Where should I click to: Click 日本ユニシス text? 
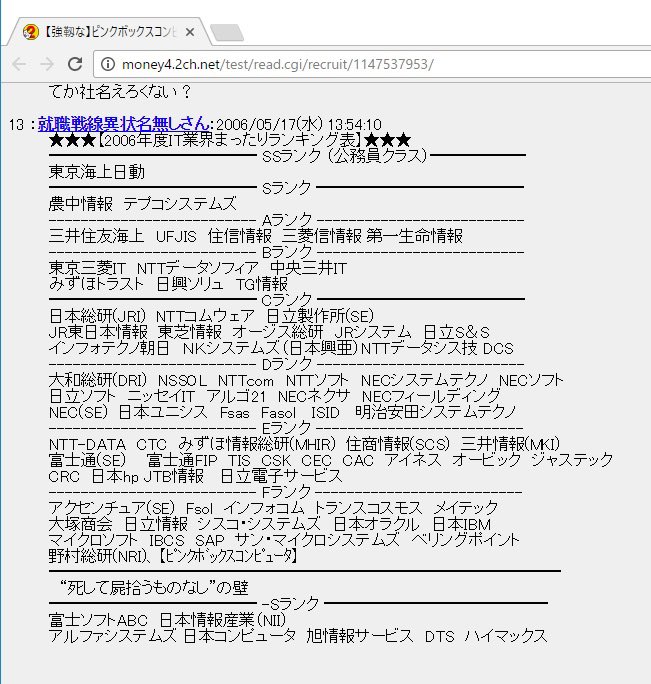(x=162, y=412)
